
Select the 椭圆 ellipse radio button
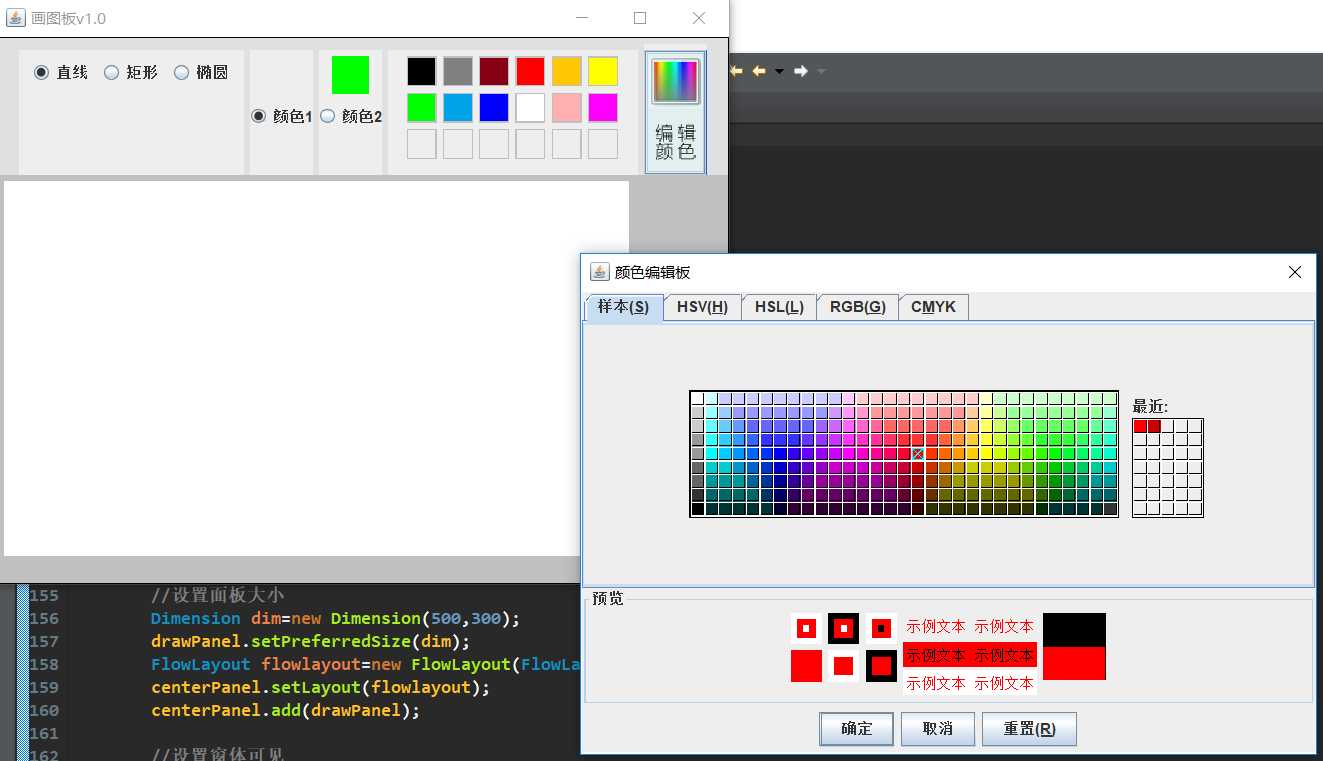[x=201, y=72]
